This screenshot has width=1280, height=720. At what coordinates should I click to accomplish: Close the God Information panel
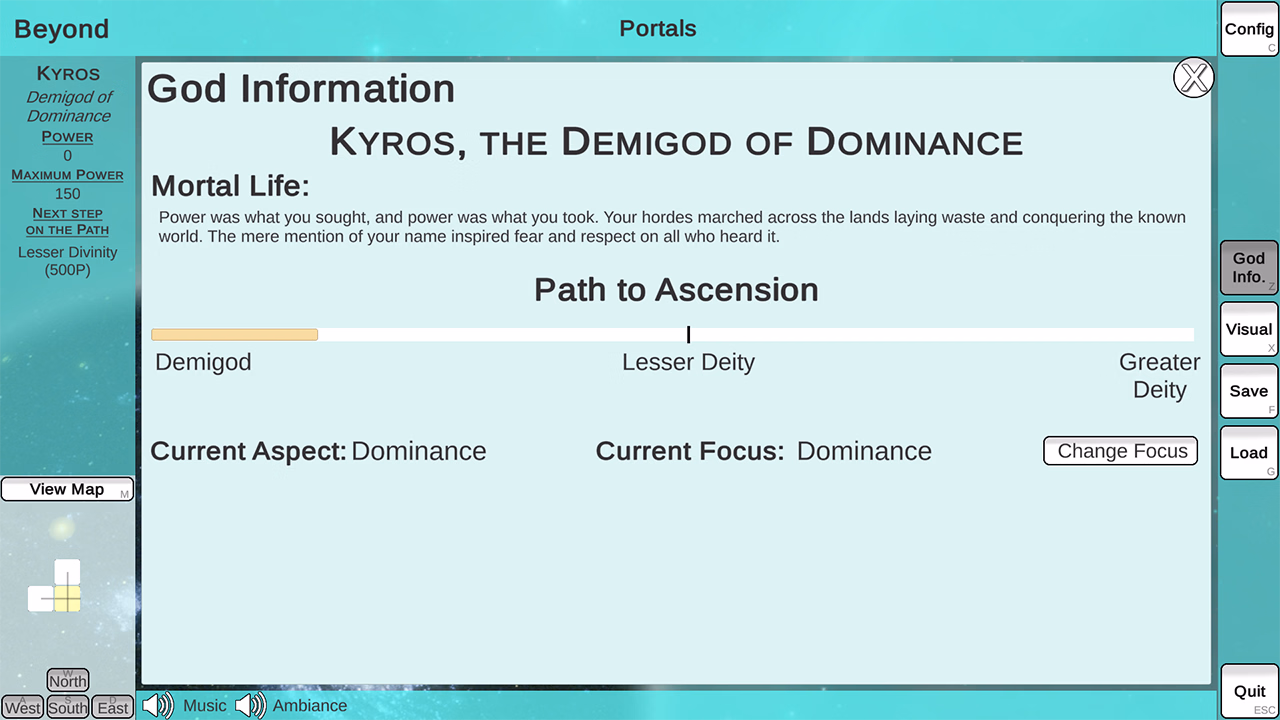coord(1193,78)
